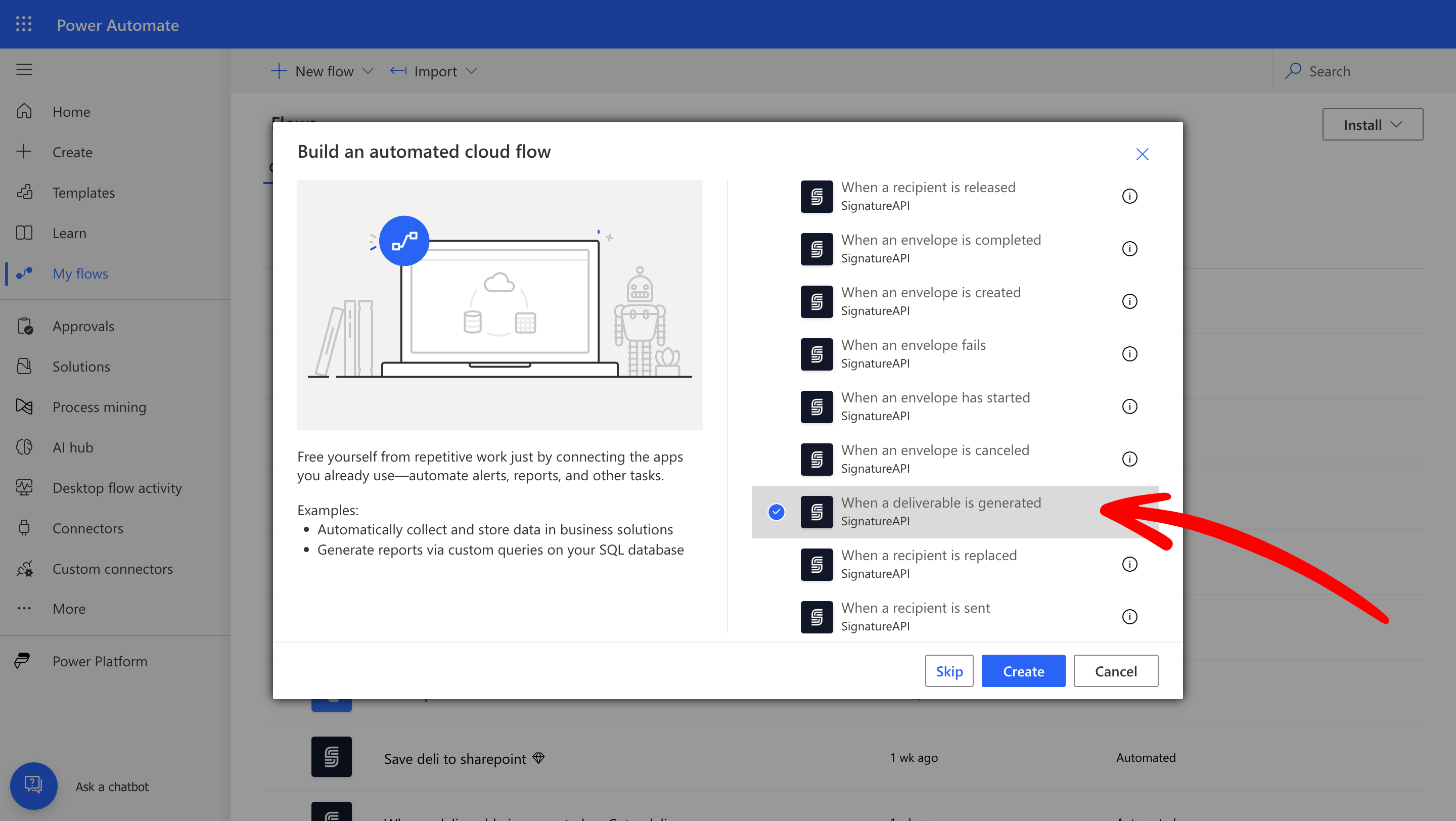Close the automated cloud flow dialog
Viewport: 1456px width, 821px height.
[x=1142, y=154]
